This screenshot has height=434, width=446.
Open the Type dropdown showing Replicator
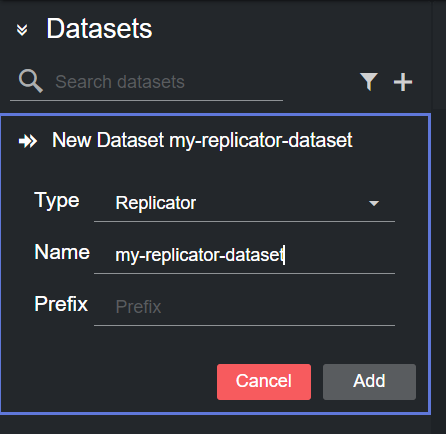tap(244, 203)
